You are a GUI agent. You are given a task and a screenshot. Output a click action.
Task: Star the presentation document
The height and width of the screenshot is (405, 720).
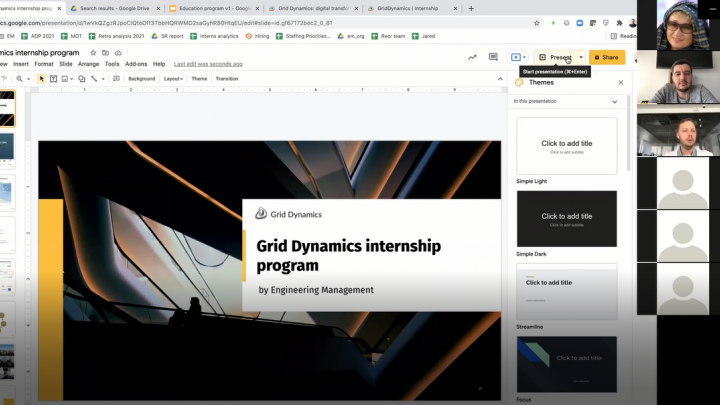[93, 53]
